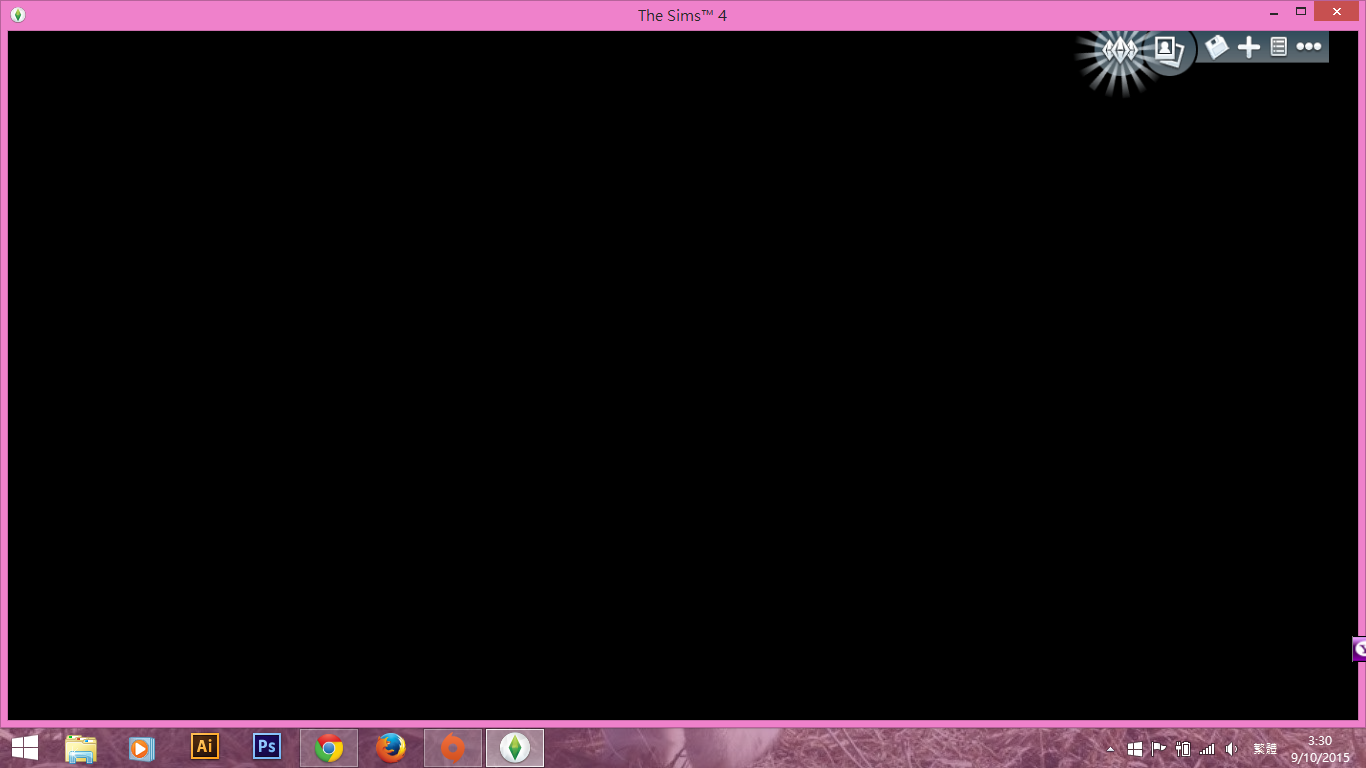
Task: Click the purple icon at right screen edge
Action: point(1360,649)
